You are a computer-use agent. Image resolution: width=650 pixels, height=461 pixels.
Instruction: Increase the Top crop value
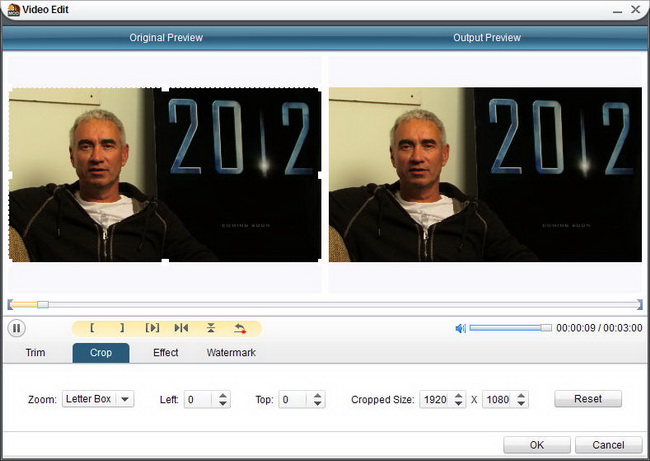tap(318, 395)
